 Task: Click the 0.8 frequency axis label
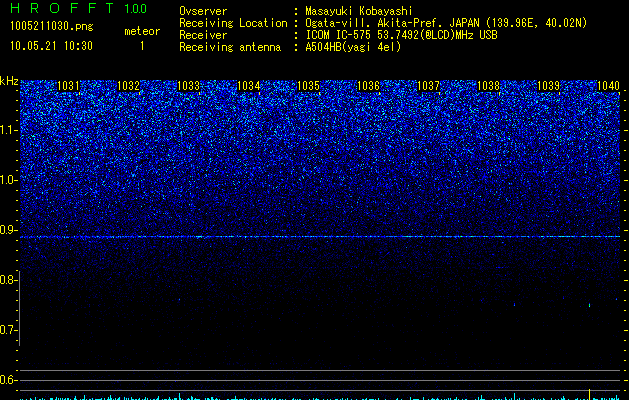click(x=8, y=280)
